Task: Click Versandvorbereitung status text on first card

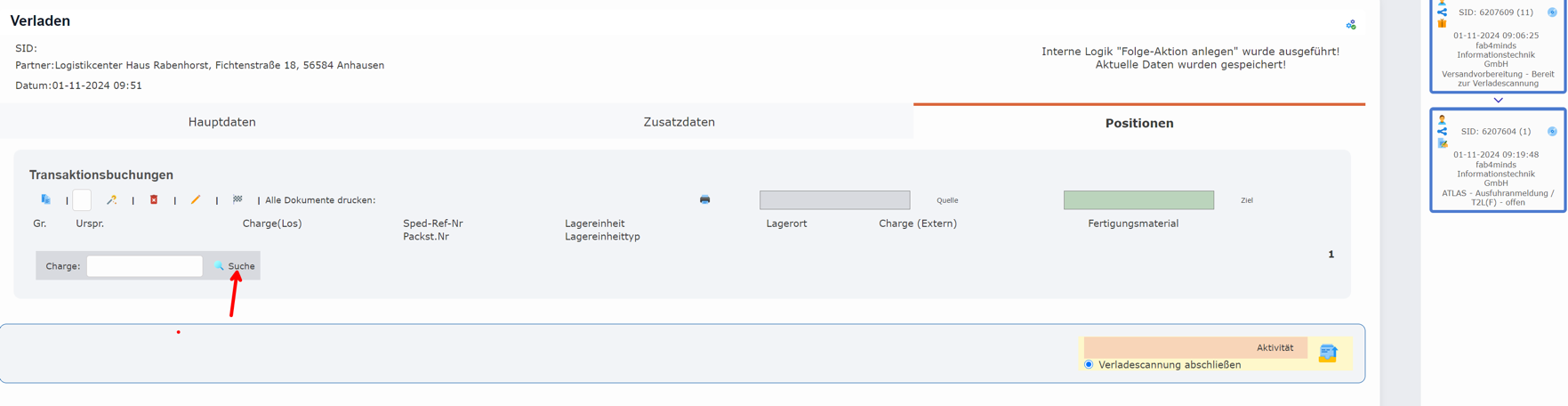Action: (1498, 78)
